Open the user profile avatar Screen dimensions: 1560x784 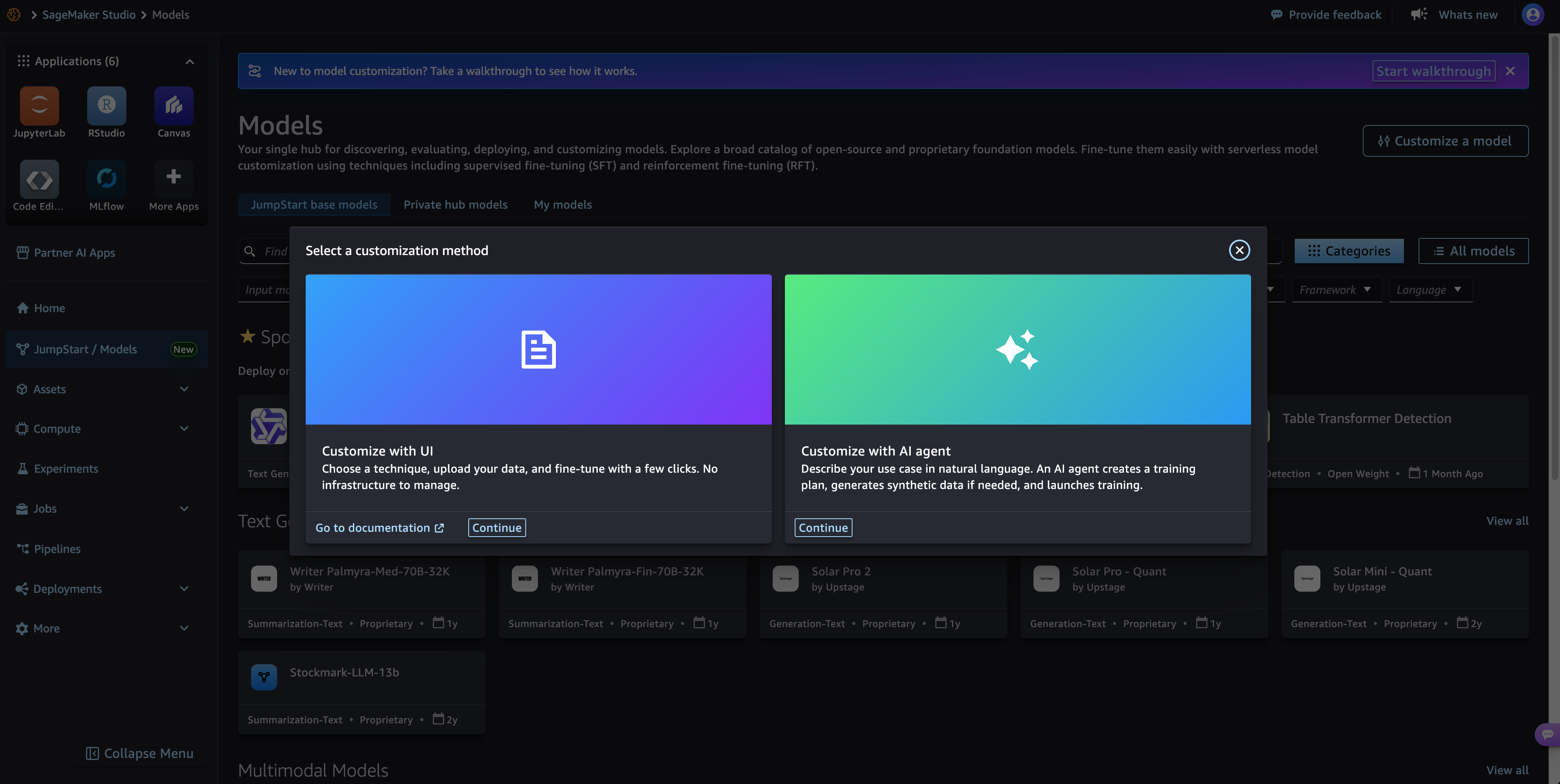(1533, 15)
